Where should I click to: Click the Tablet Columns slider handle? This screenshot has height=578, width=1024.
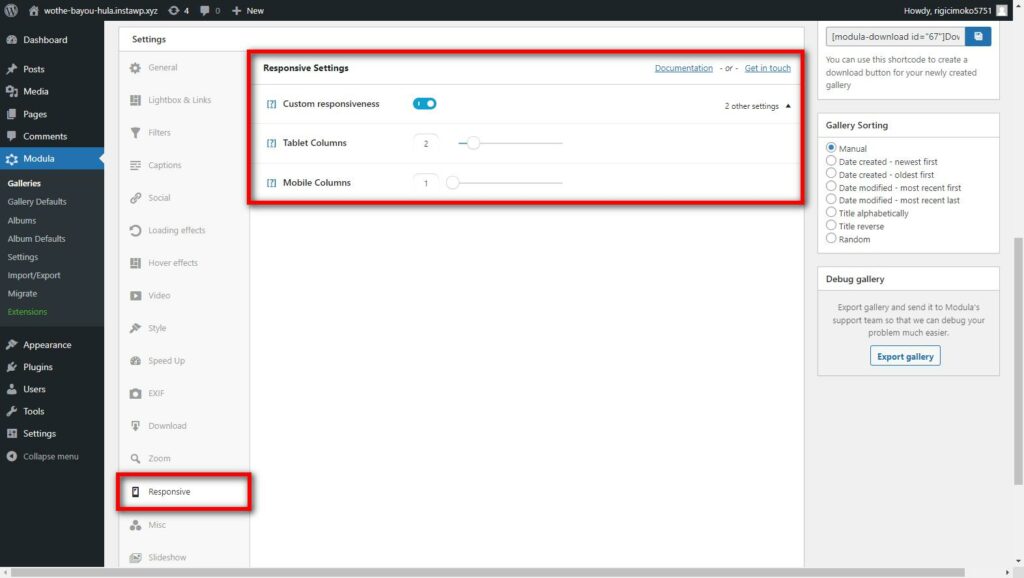click(474, 143)
